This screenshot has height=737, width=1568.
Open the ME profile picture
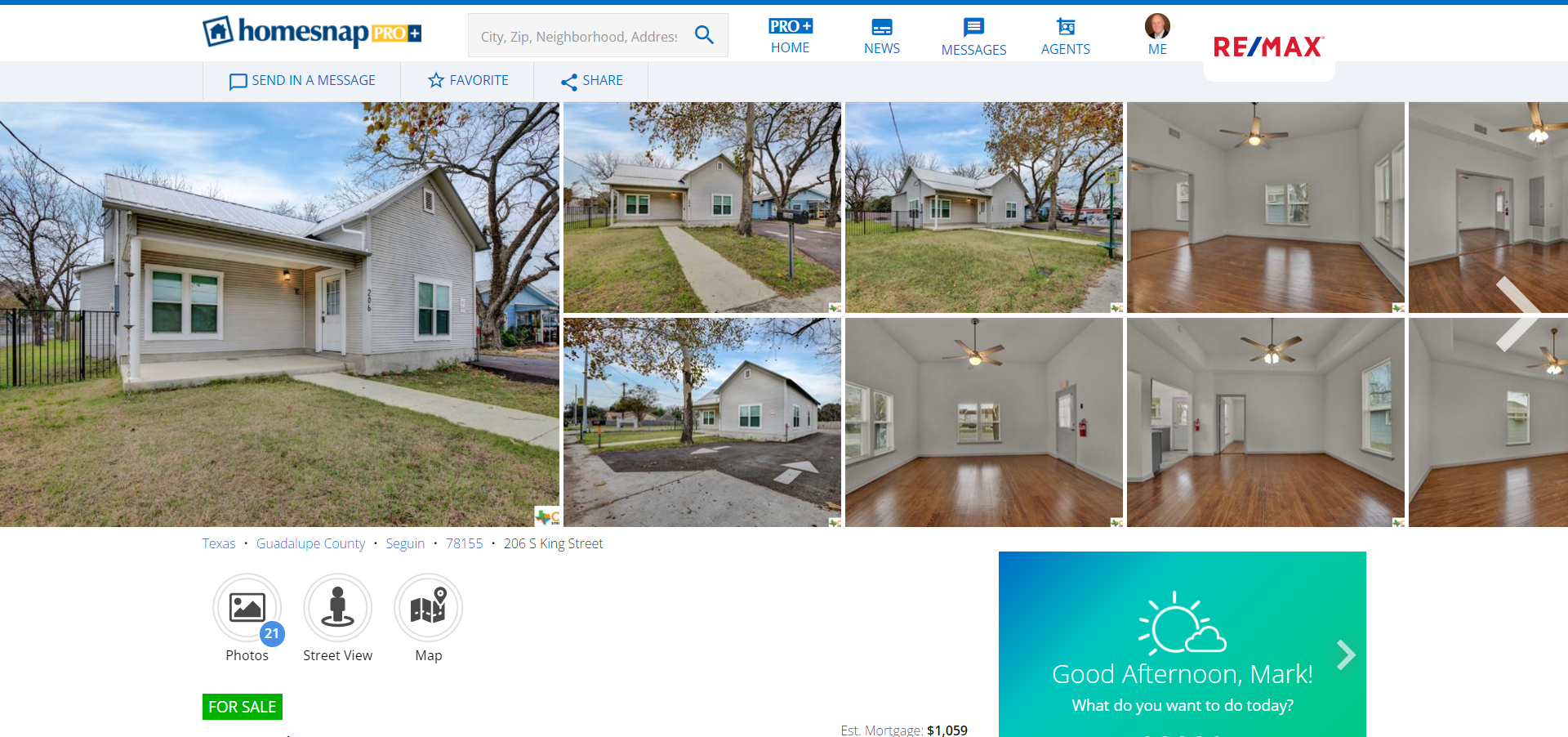pos(1157,26)
